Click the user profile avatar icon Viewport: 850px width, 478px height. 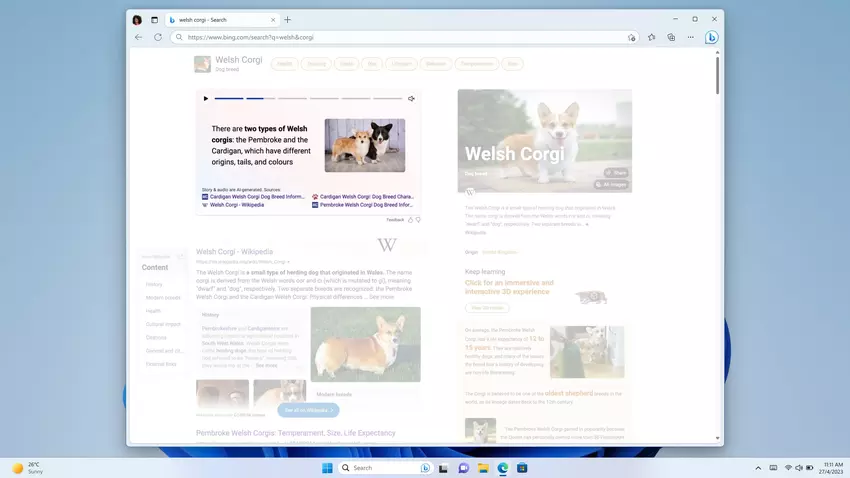pyautogui.click(x=137, y=19)
